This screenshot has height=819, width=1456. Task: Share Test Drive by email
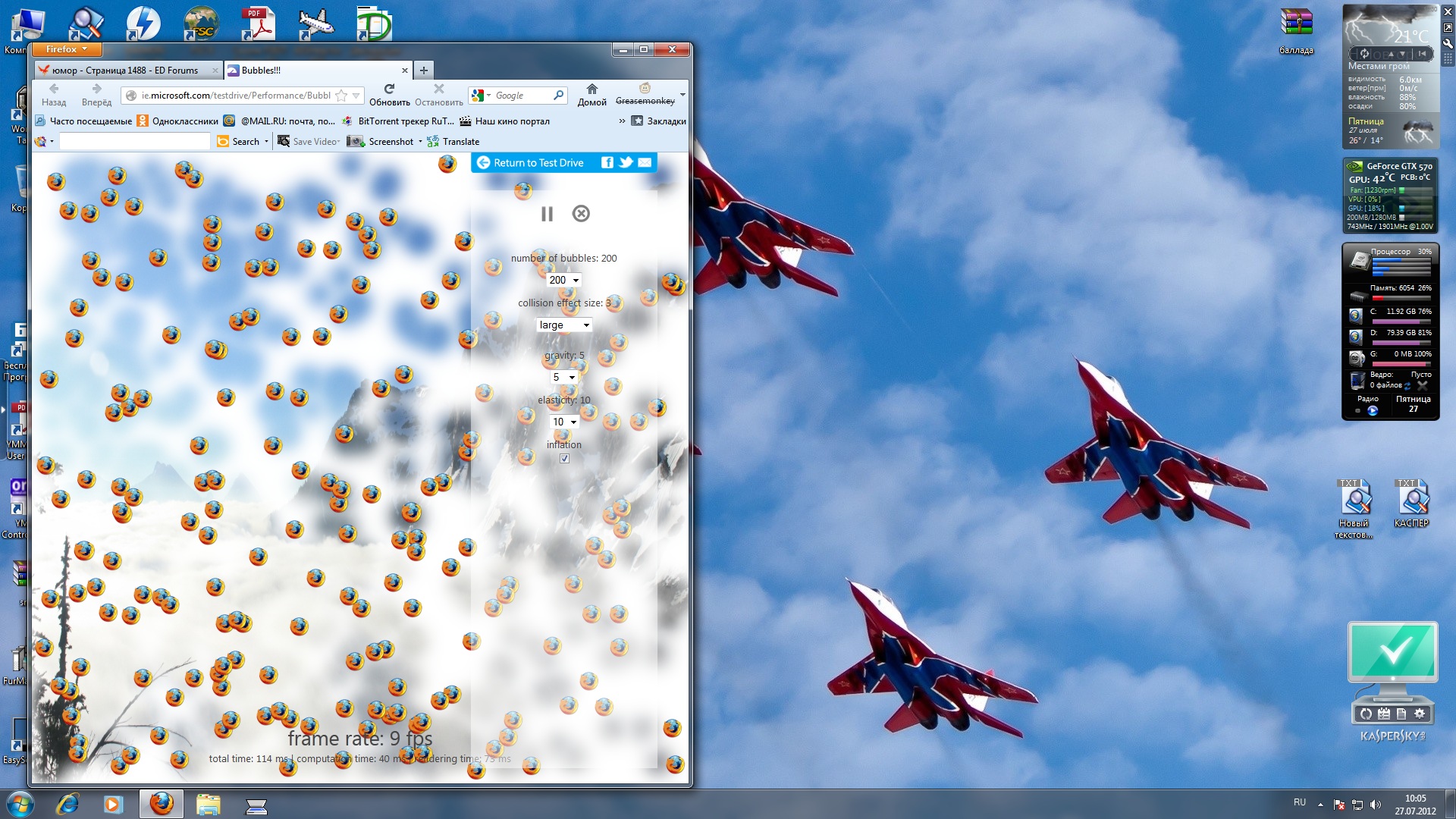(x=645, y=162)
